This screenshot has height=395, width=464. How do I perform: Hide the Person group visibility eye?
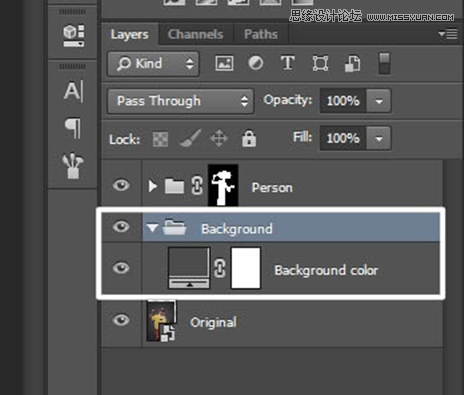pos(121,185)
